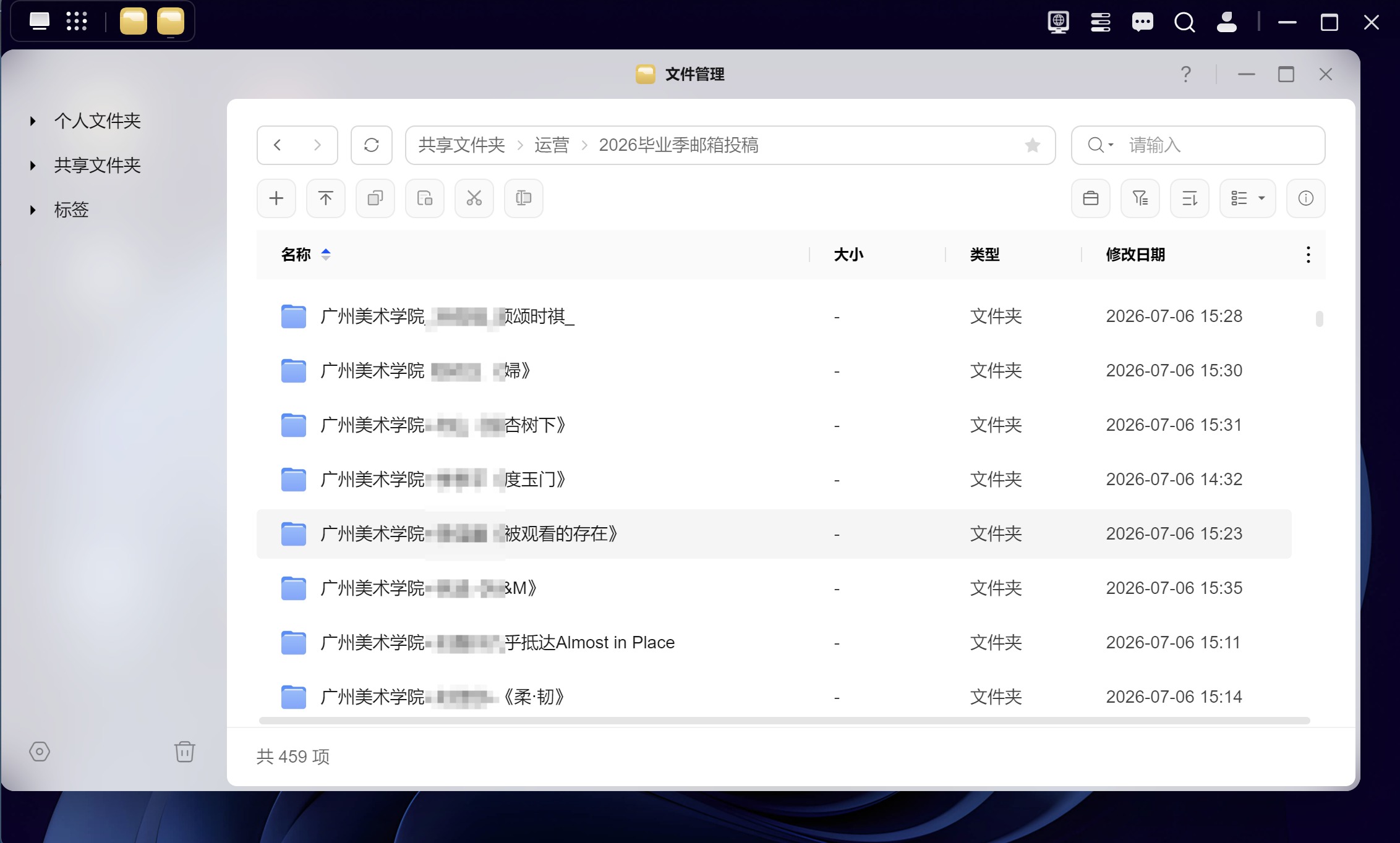This screenshot has width=1400, height=843.
Task: Click the 请输入 search input field
Action: click(1223, 145)
